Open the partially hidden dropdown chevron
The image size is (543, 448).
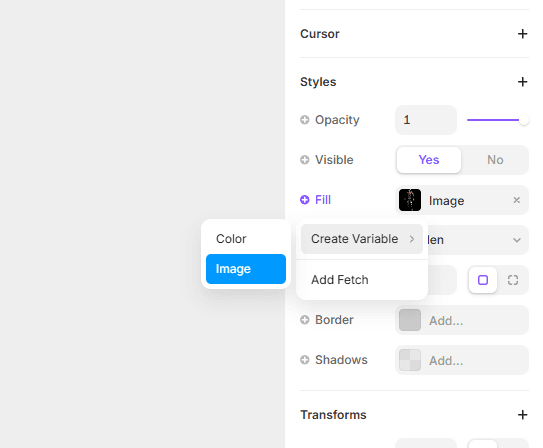pos(517,240)
